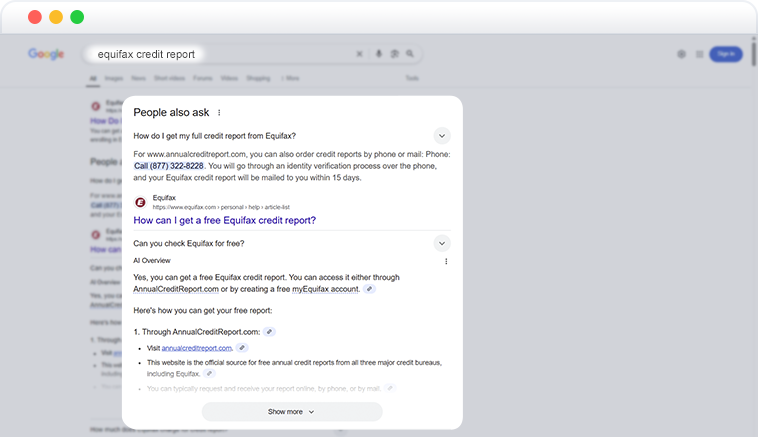Viewport: 758px width, 437px height.
Task: Click the Google logo
Action: [x=46, y=54]
